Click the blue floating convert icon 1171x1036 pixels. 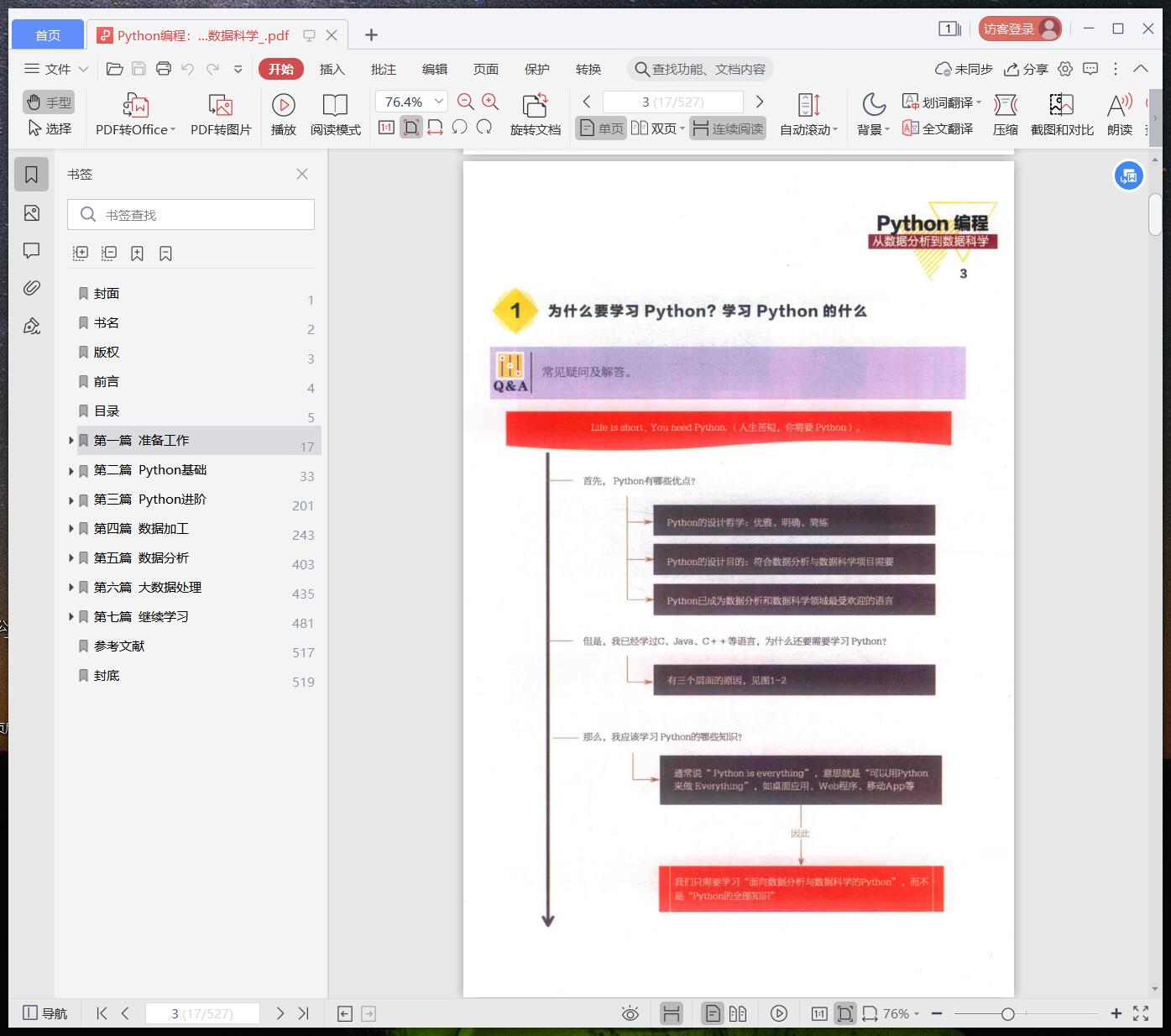(x=1128, y=176)
